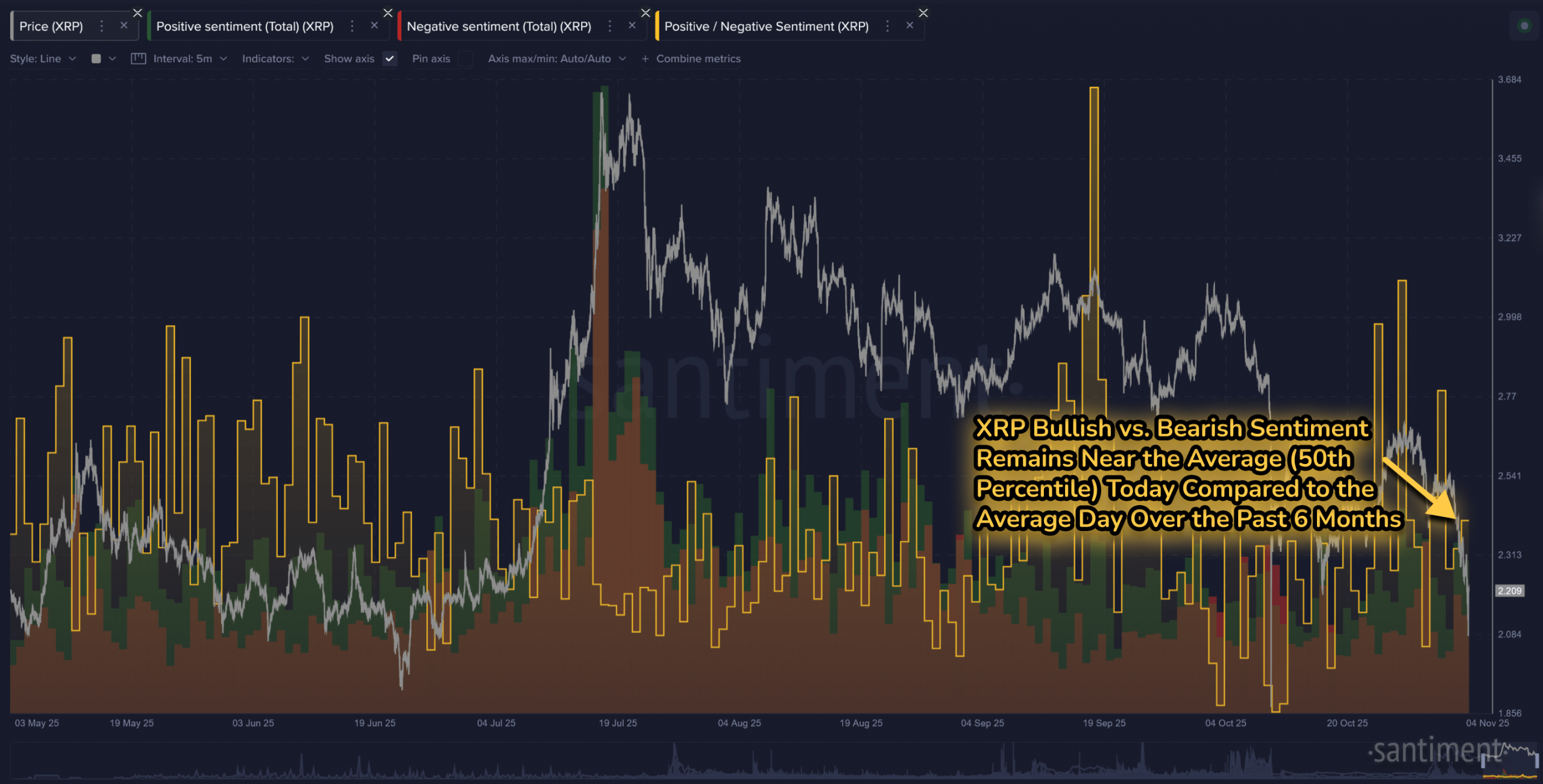Image resolution: width=1543 pixels, height=784 pixels.
Task: Remove the Positive sentiment (Total) (XRP) metric
Action: [374, 26]
